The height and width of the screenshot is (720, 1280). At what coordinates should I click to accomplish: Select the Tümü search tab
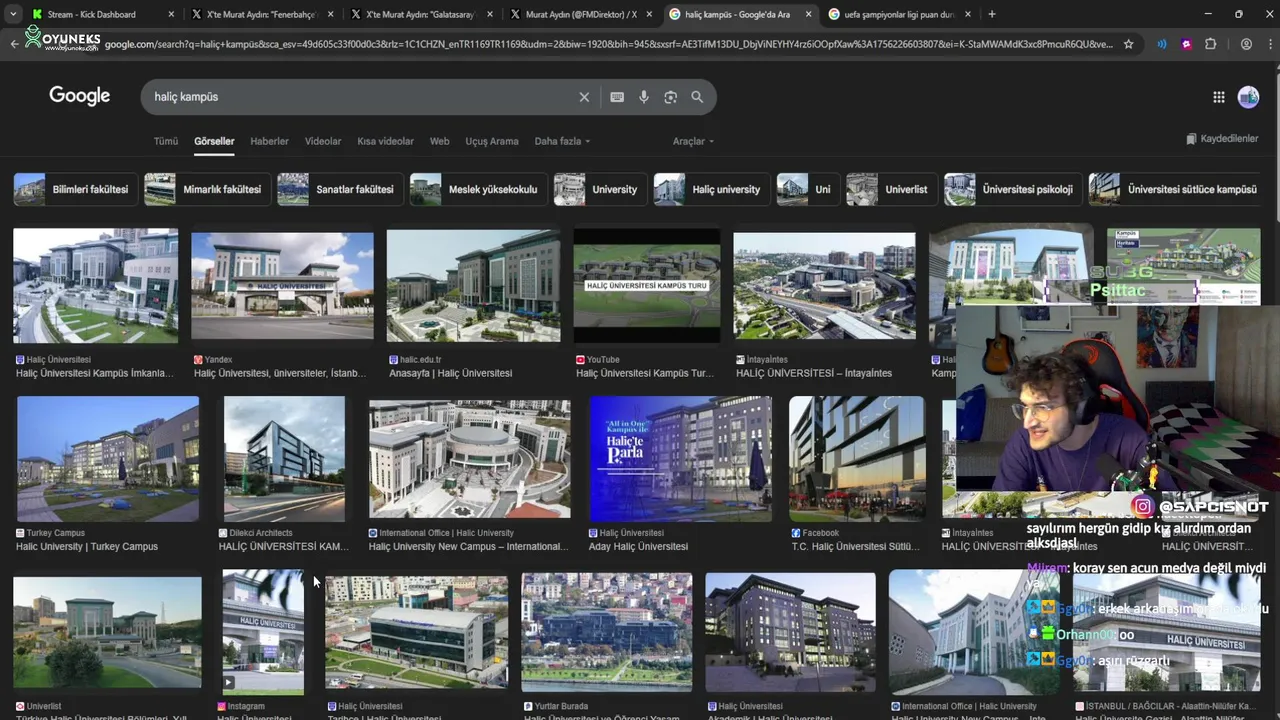[x=166, y=141]
